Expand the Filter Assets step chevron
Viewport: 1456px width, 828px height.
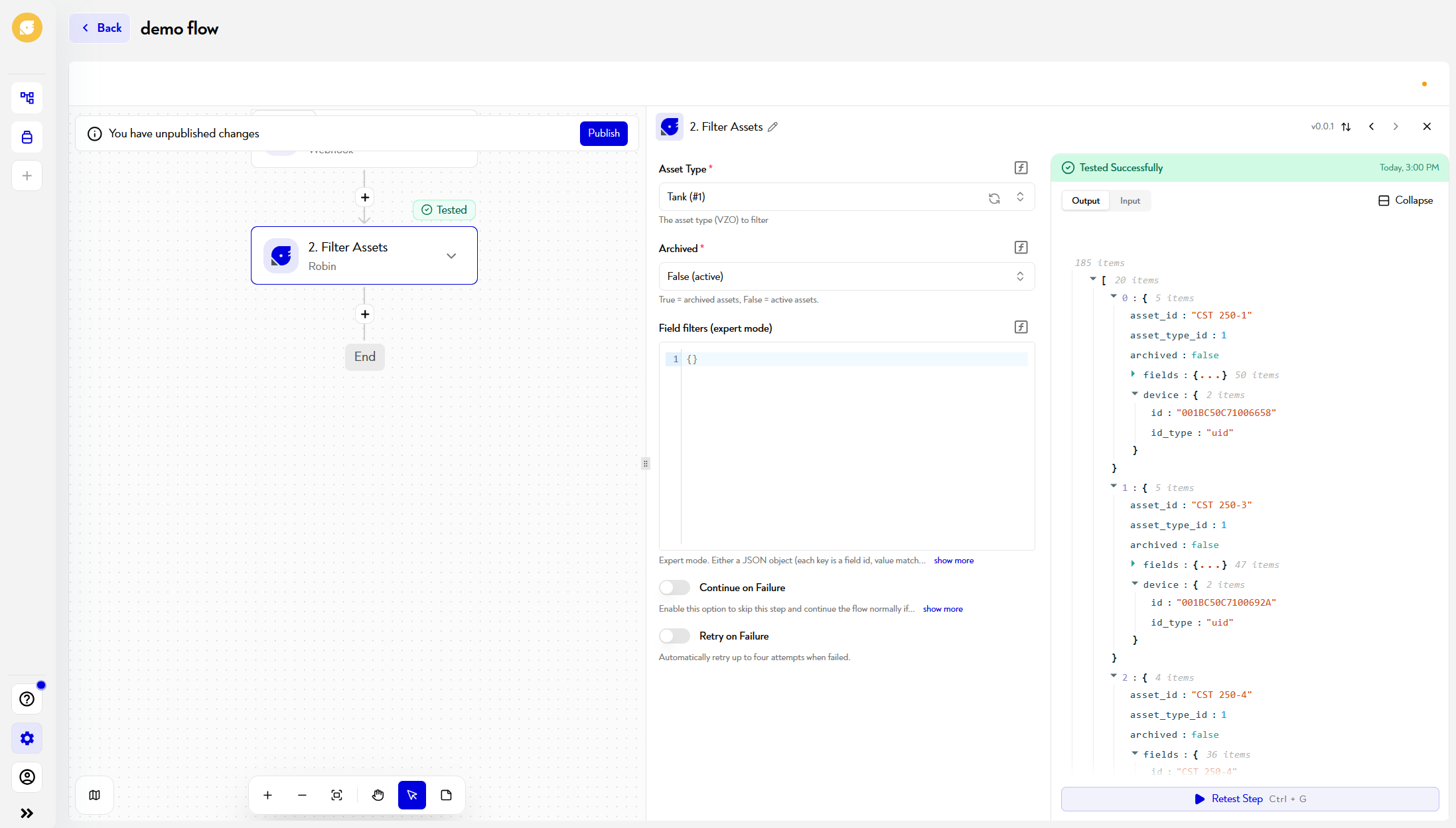point(451,256)
